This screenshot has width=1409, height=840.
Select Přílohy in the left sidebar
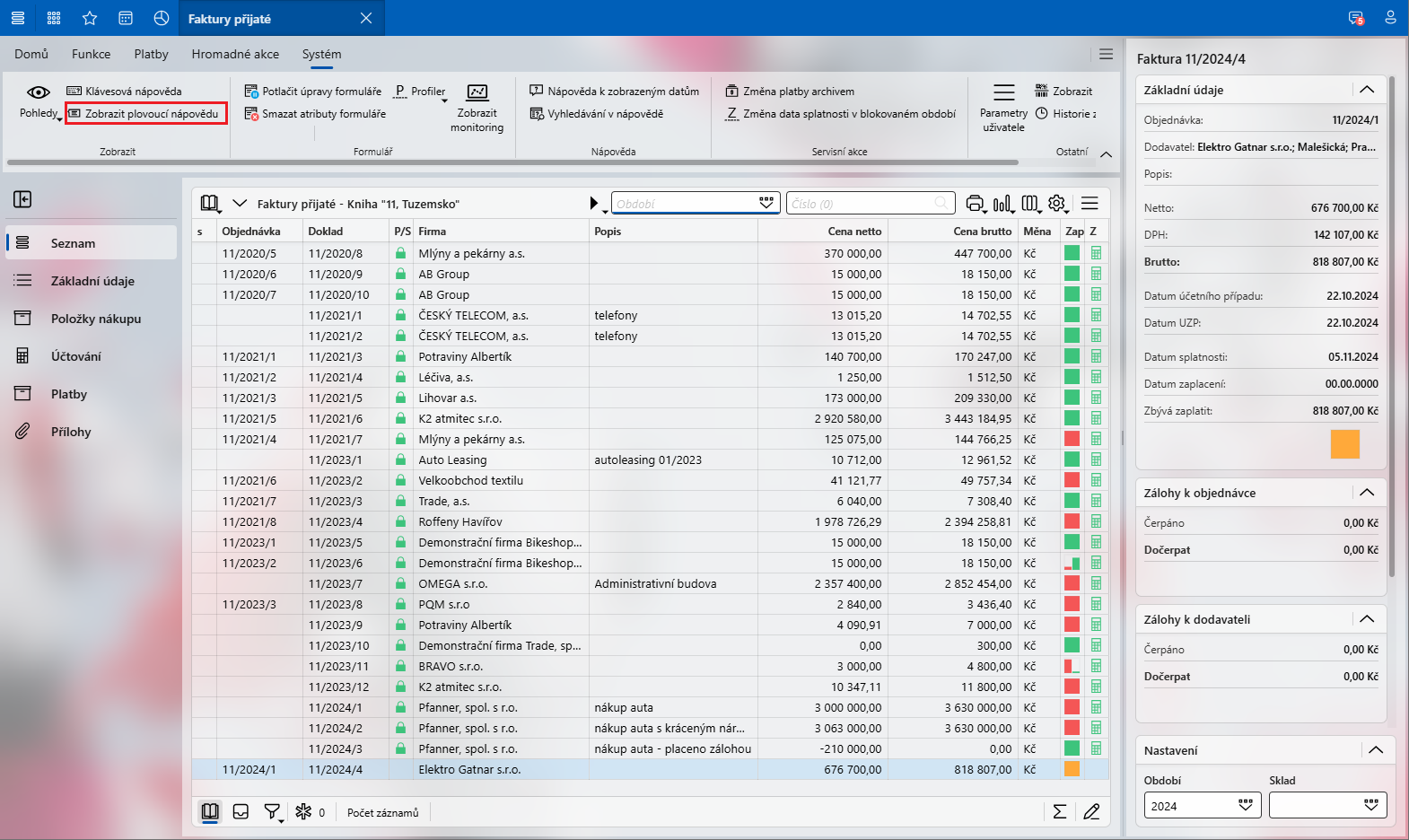tap(92, 432)
